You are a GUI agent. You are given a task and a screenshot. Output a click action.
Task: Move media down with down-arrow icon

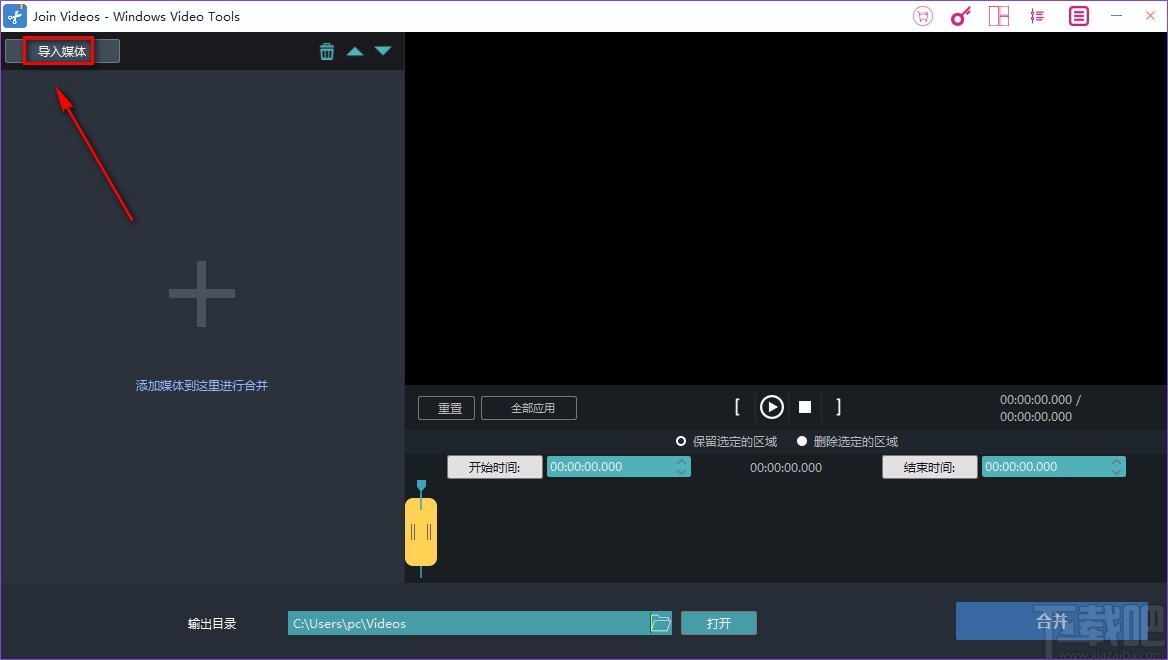383,50
